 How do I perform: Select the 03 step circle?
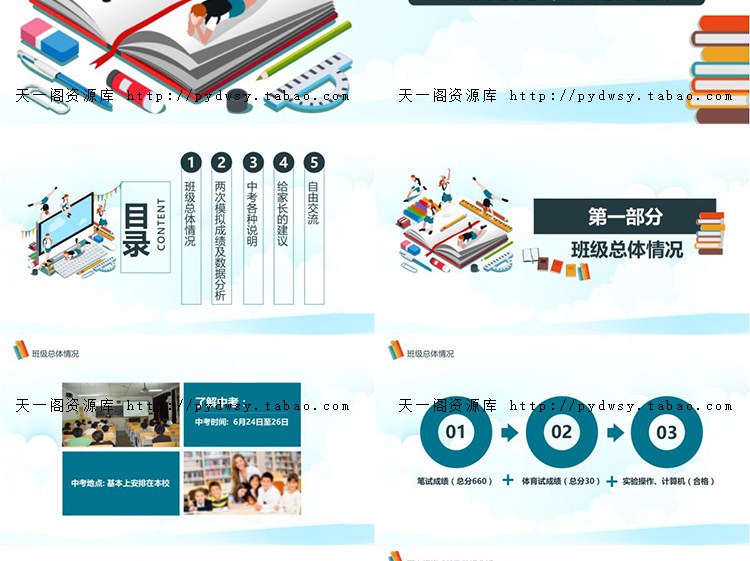667,432
